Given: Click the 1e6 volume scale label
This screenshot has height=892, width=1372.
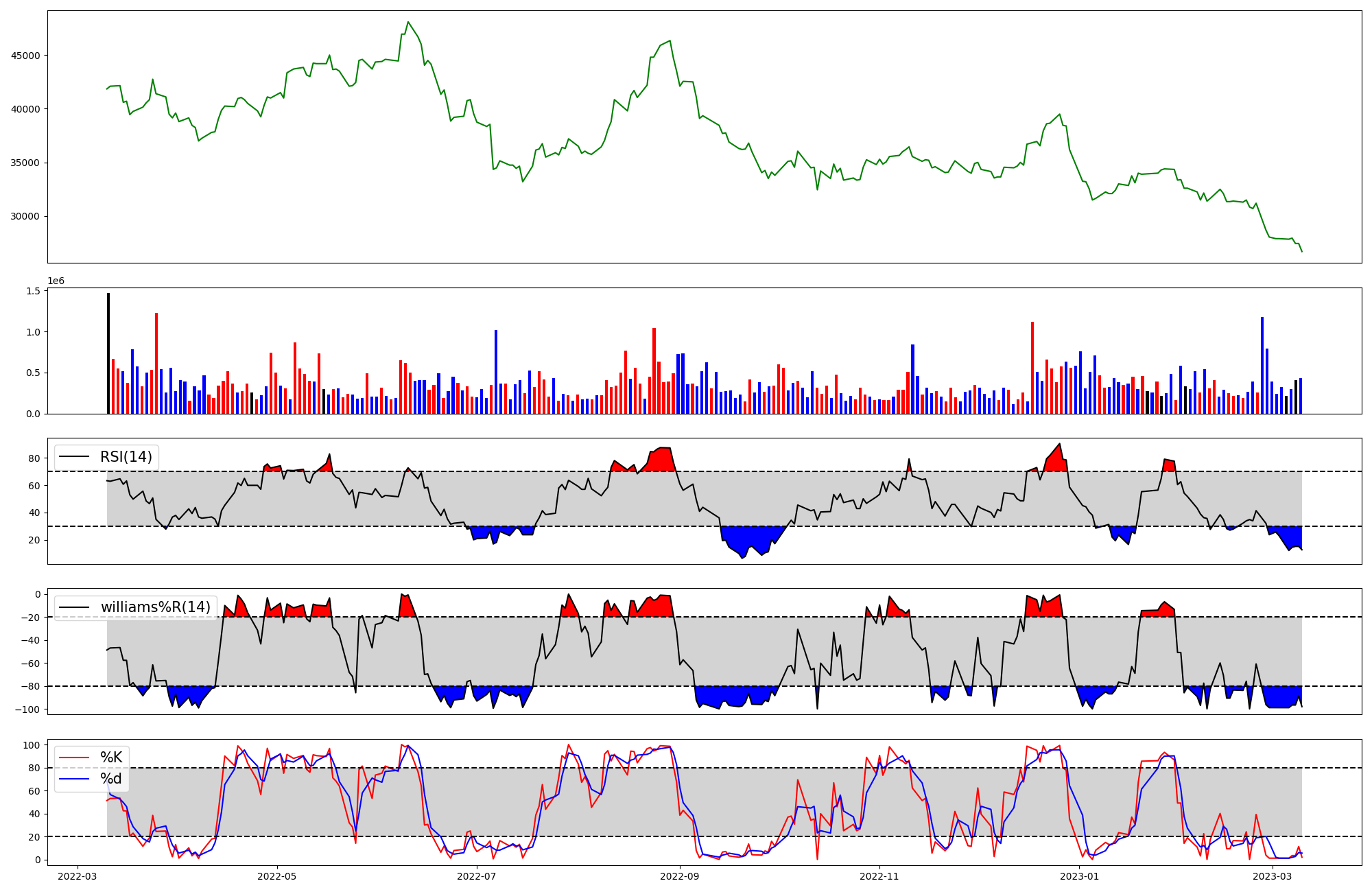Looking at the screenshot, I should [56, 281].
